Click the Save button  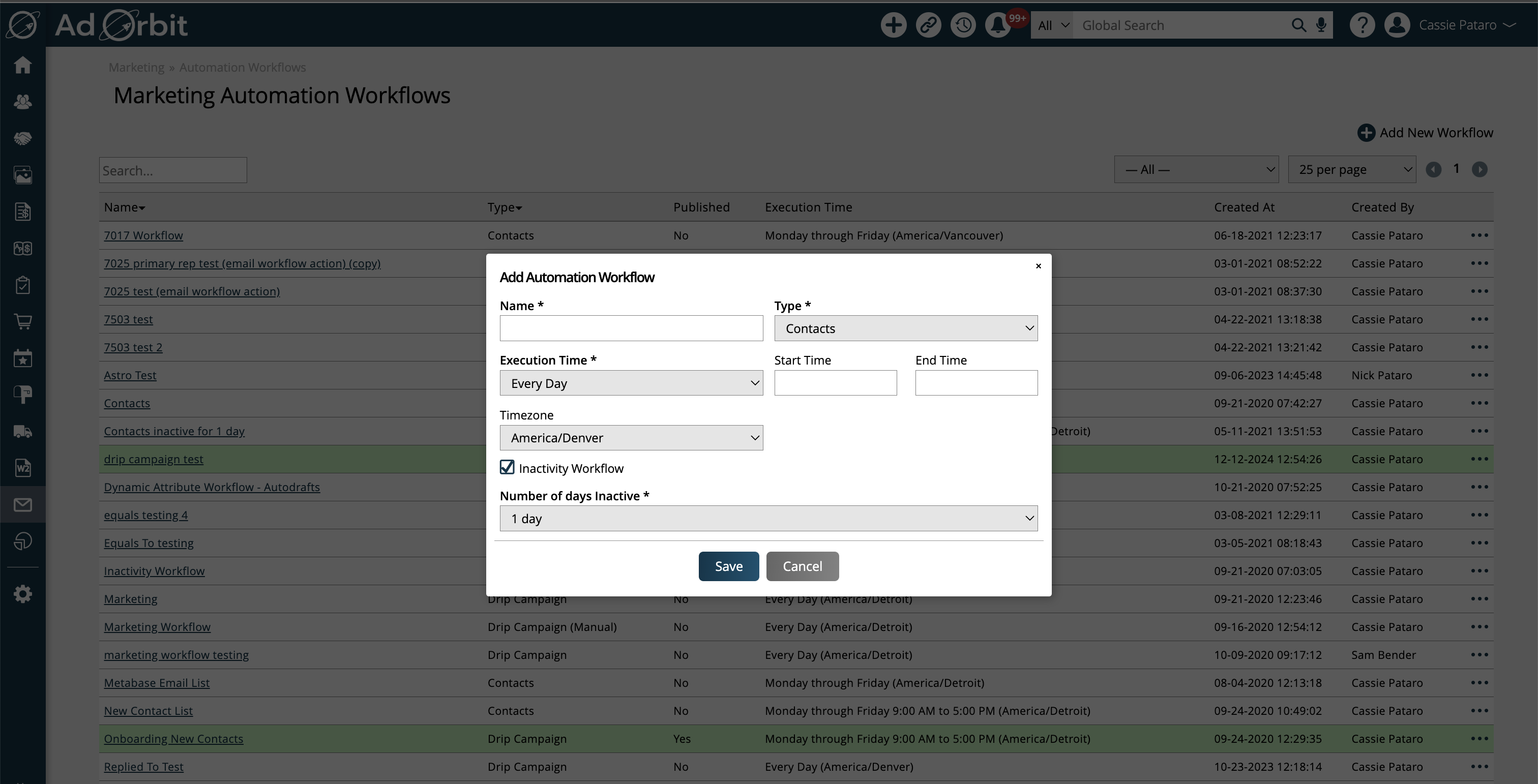coord(728,566)
